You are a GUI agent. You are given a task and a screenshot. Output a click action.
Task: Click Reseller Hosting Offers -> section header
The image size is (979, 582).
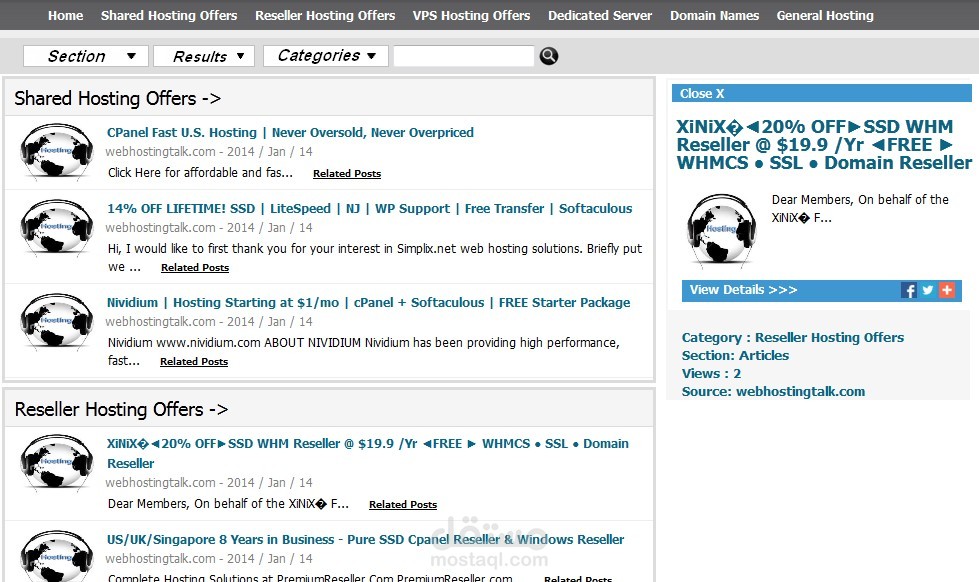121,410
